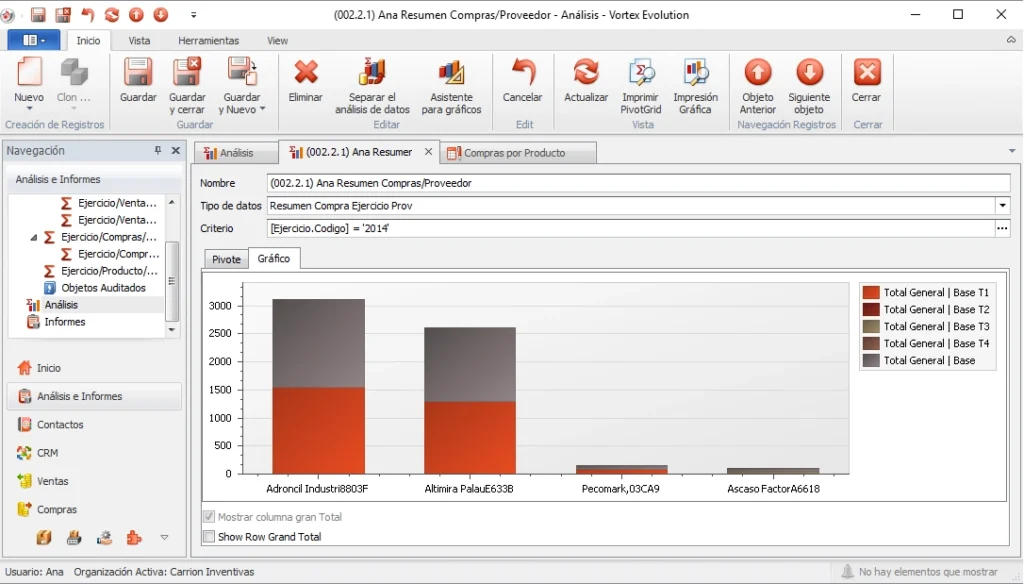This screenshot has width=1024, height=584.
Task: Switch to Vista ribbon tab
Action: [139, 41]
